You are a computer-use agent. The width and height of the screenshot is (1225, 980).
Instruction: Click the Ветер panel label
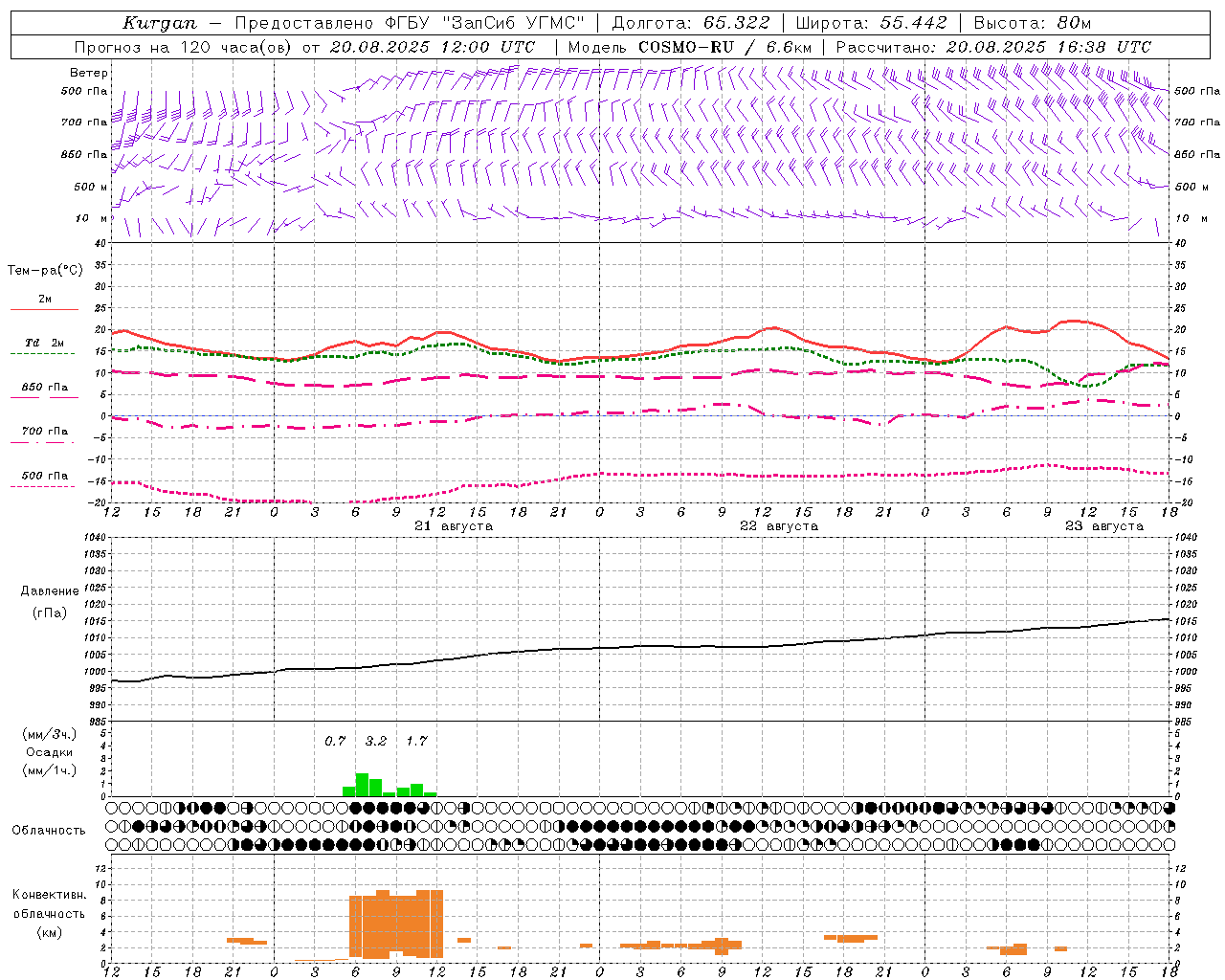89,73
